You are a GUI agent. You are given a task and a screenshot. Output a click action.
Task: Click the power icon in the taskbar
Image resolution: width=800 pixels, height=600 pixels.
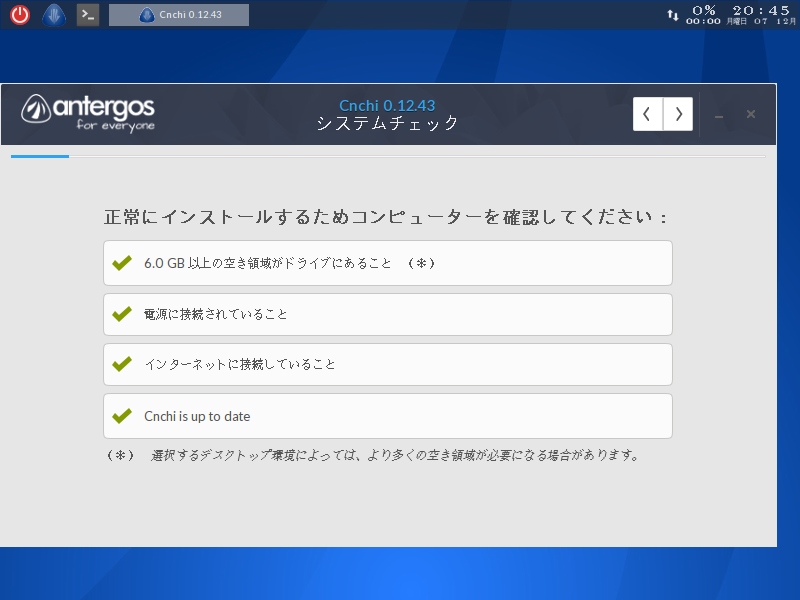(x=18, y=14)
